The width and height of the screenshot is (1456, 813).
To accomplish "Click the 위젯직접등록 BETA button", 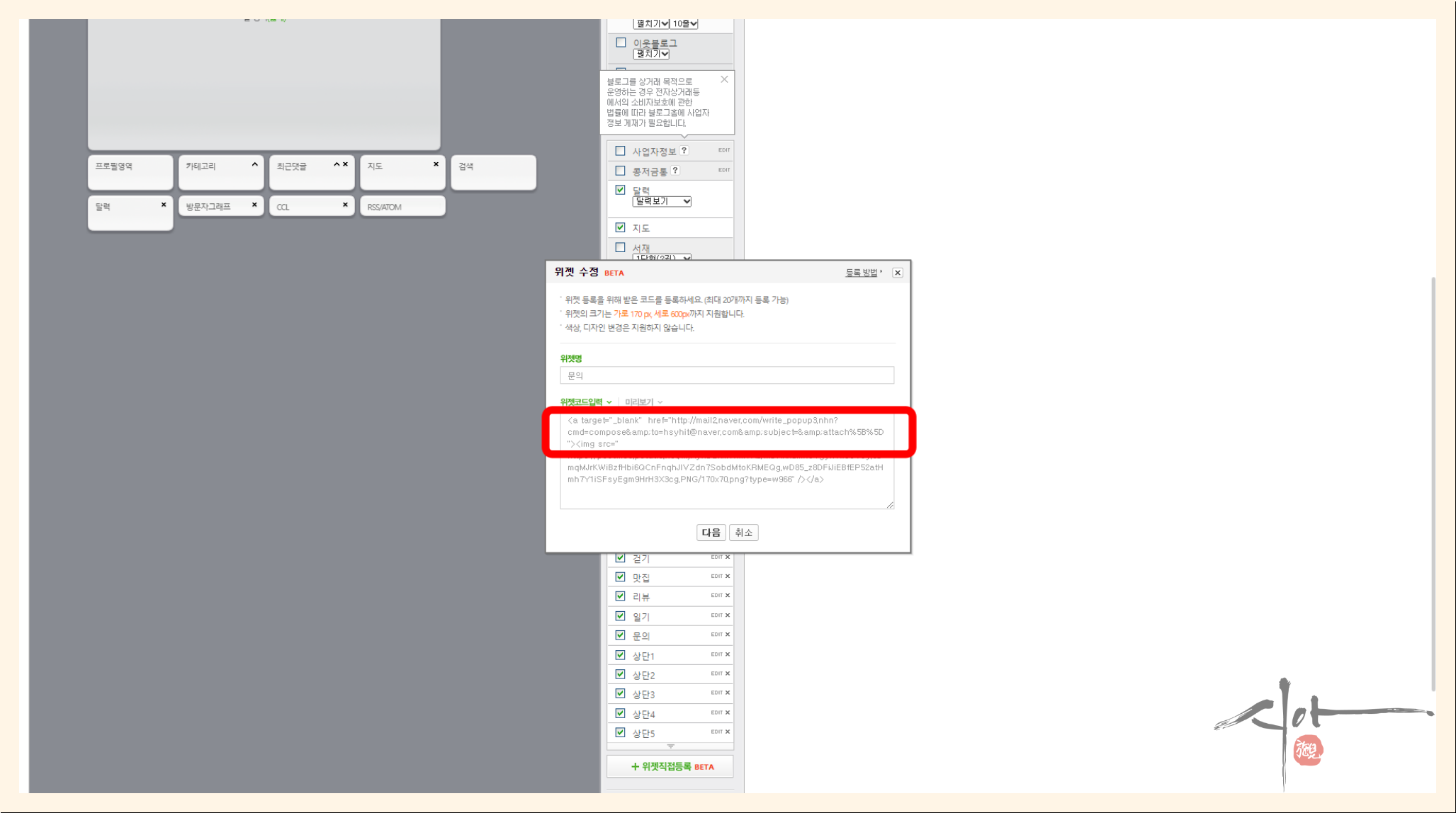I will point(670,766).
